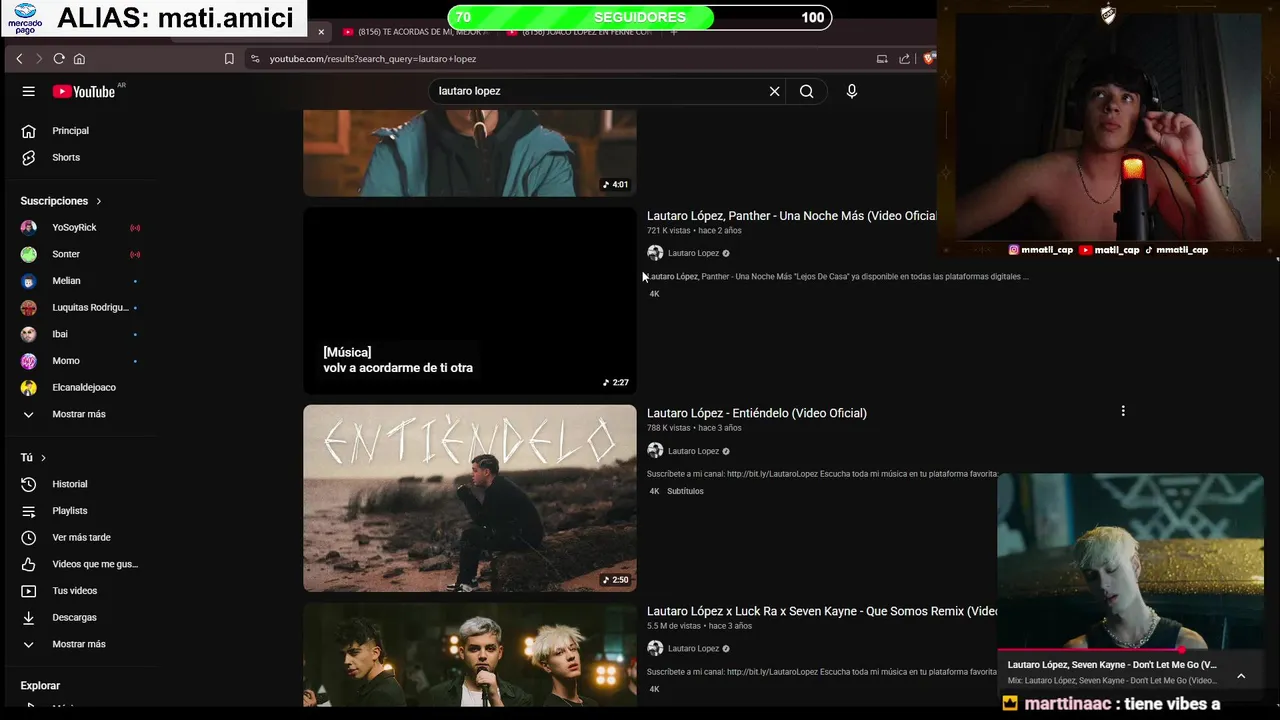
Task: Open Ver más tarde in the sidebar
Action: [x=80, y=537]
